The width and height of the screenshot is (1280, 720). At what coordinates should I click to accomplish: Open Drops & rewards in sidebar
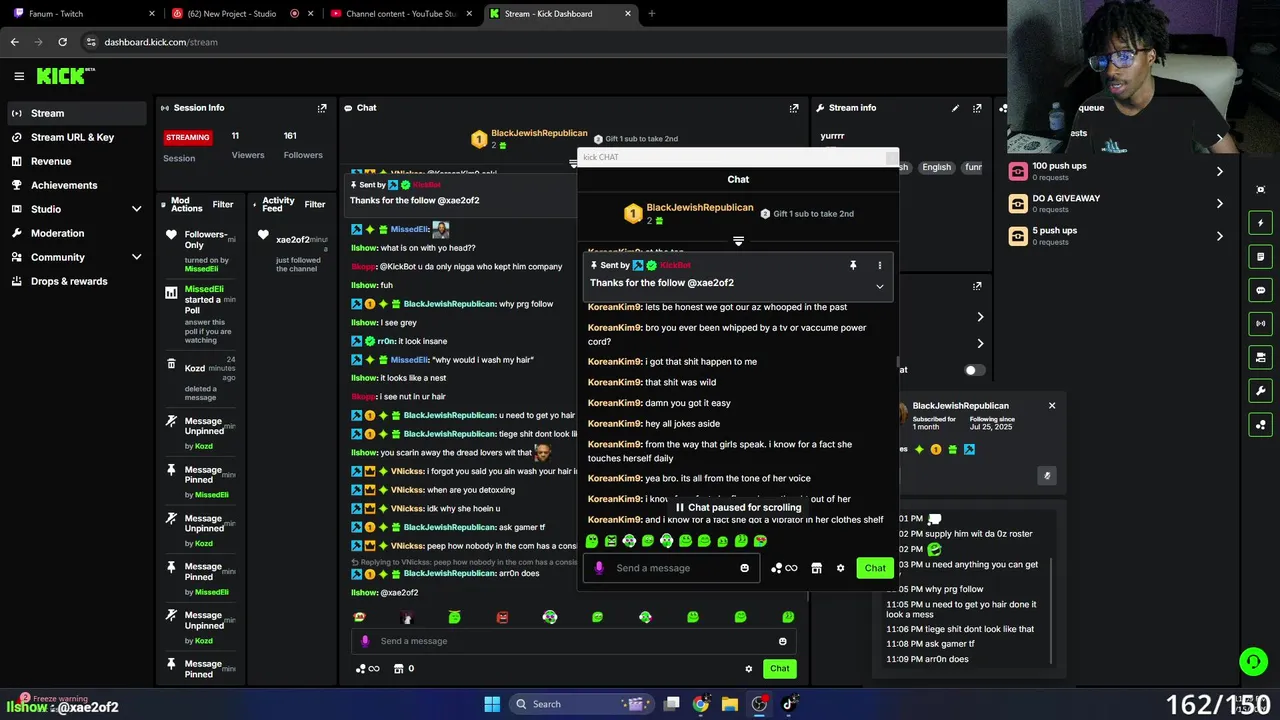(x=77, y=281)
